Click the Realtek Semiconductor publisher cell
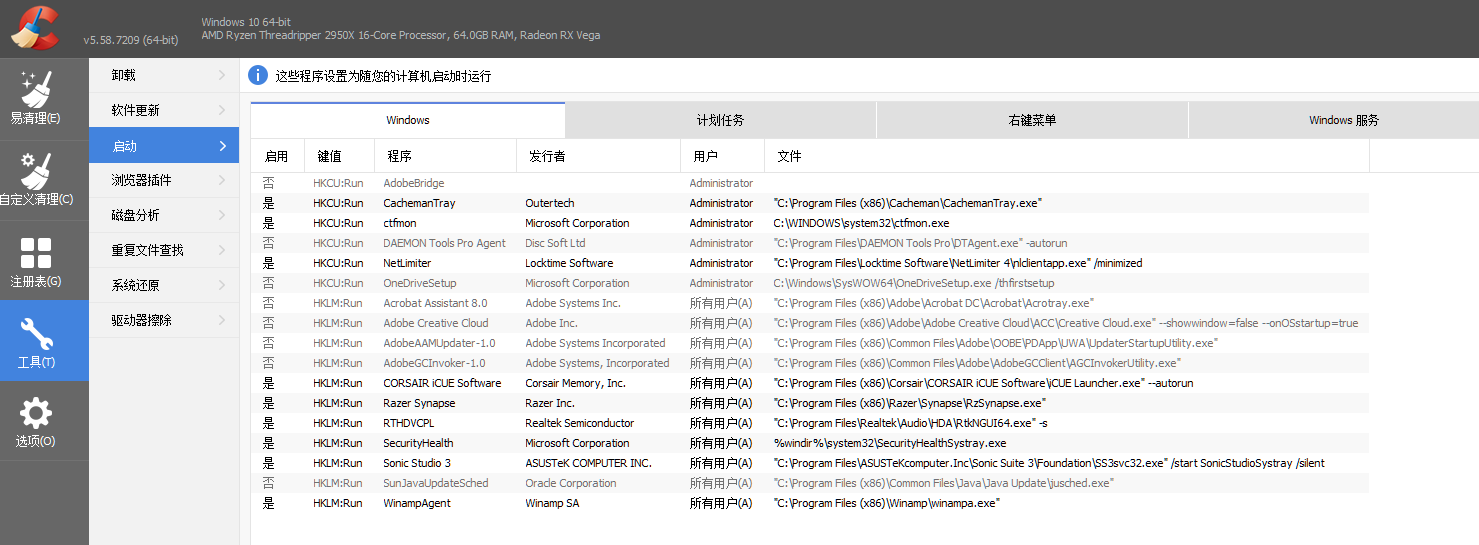This screenshot has height=545, width=1479. pyautogui.click(x=580, y=423)
